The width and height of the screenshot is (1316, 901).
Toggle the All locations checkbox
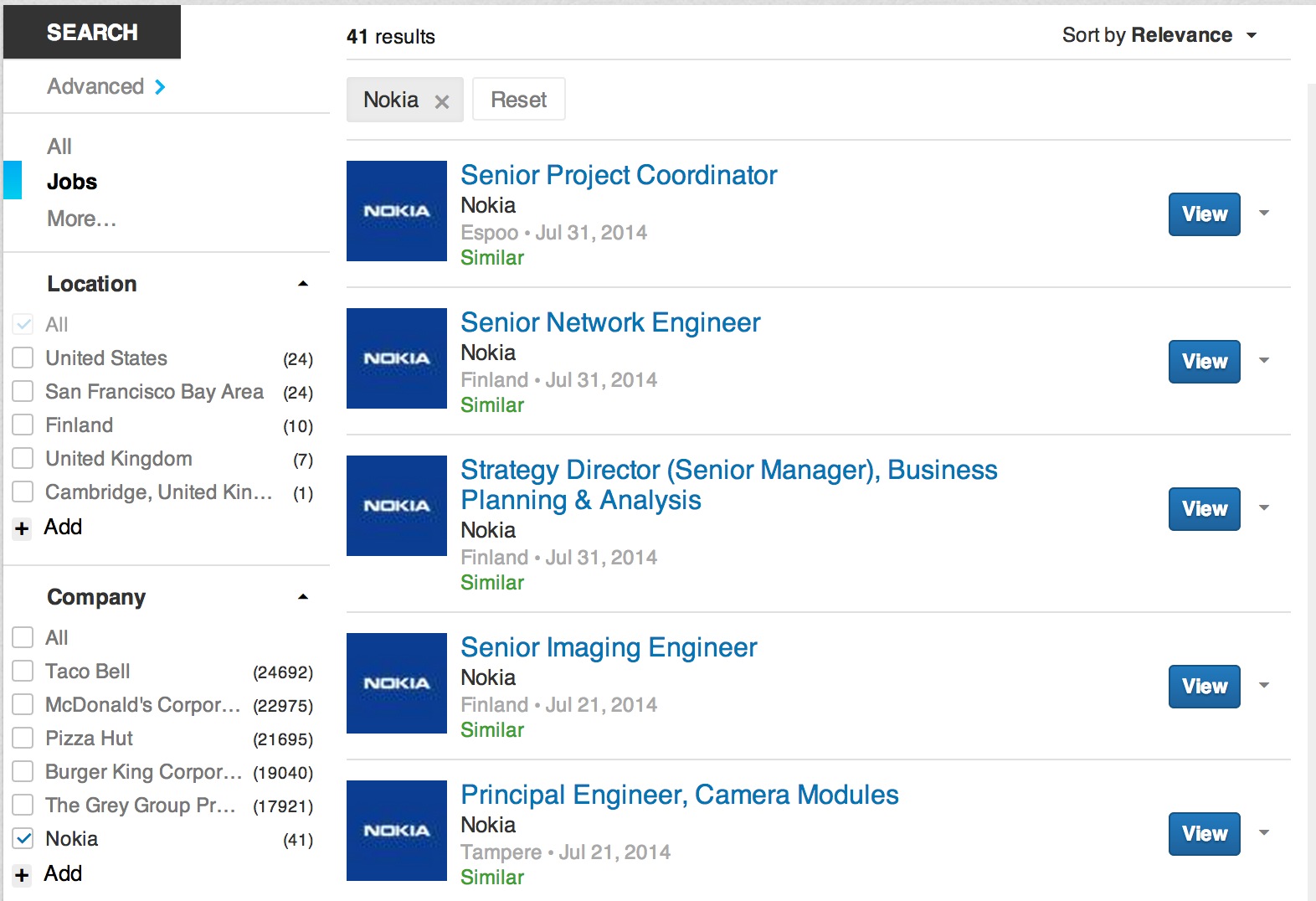[x=23, y=325]
